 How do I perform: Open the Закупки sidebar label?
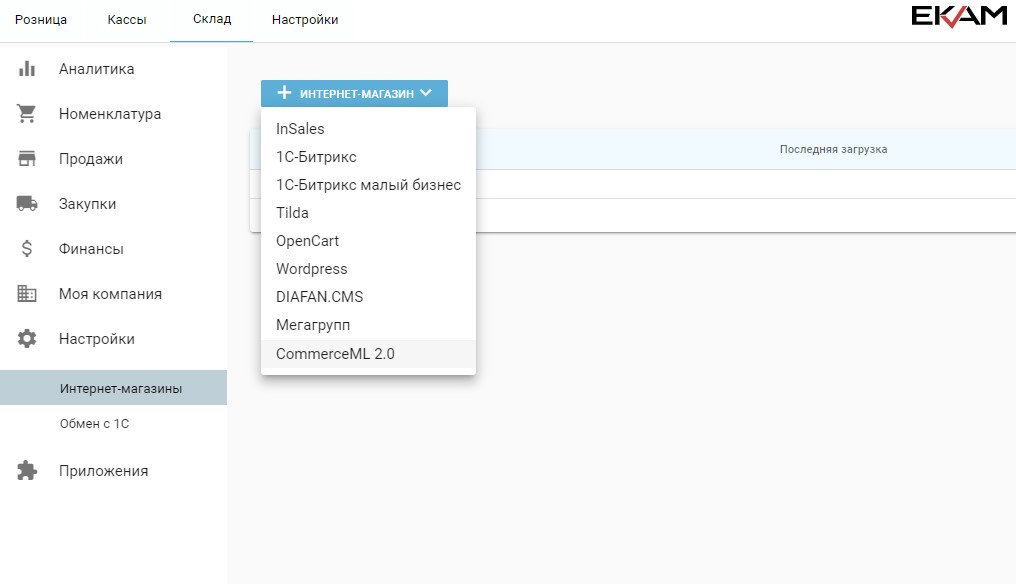pos(87,204)
